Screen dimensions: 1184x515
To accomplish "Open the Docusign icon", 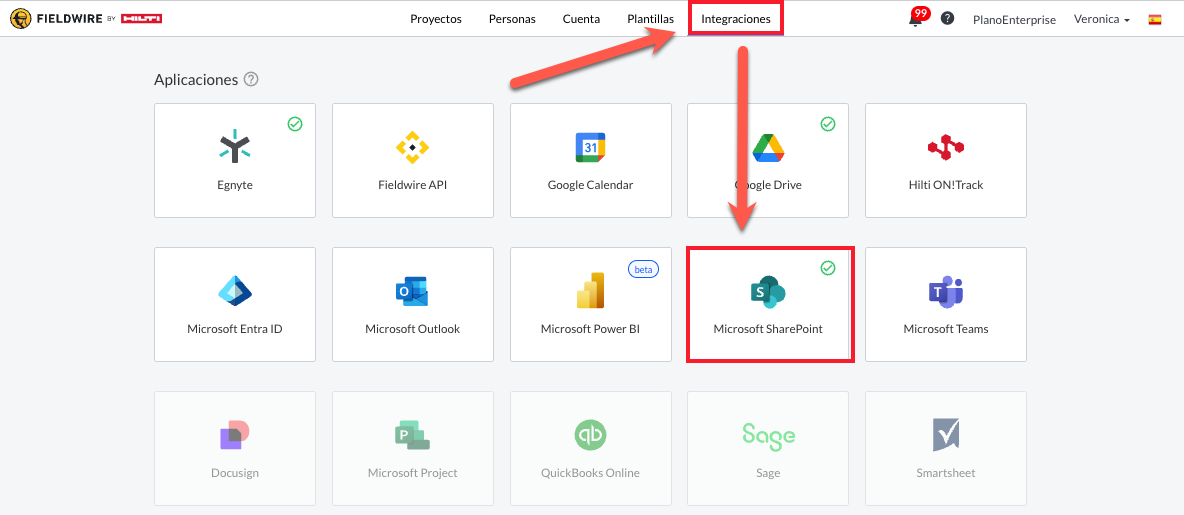I will pos(235,434).
